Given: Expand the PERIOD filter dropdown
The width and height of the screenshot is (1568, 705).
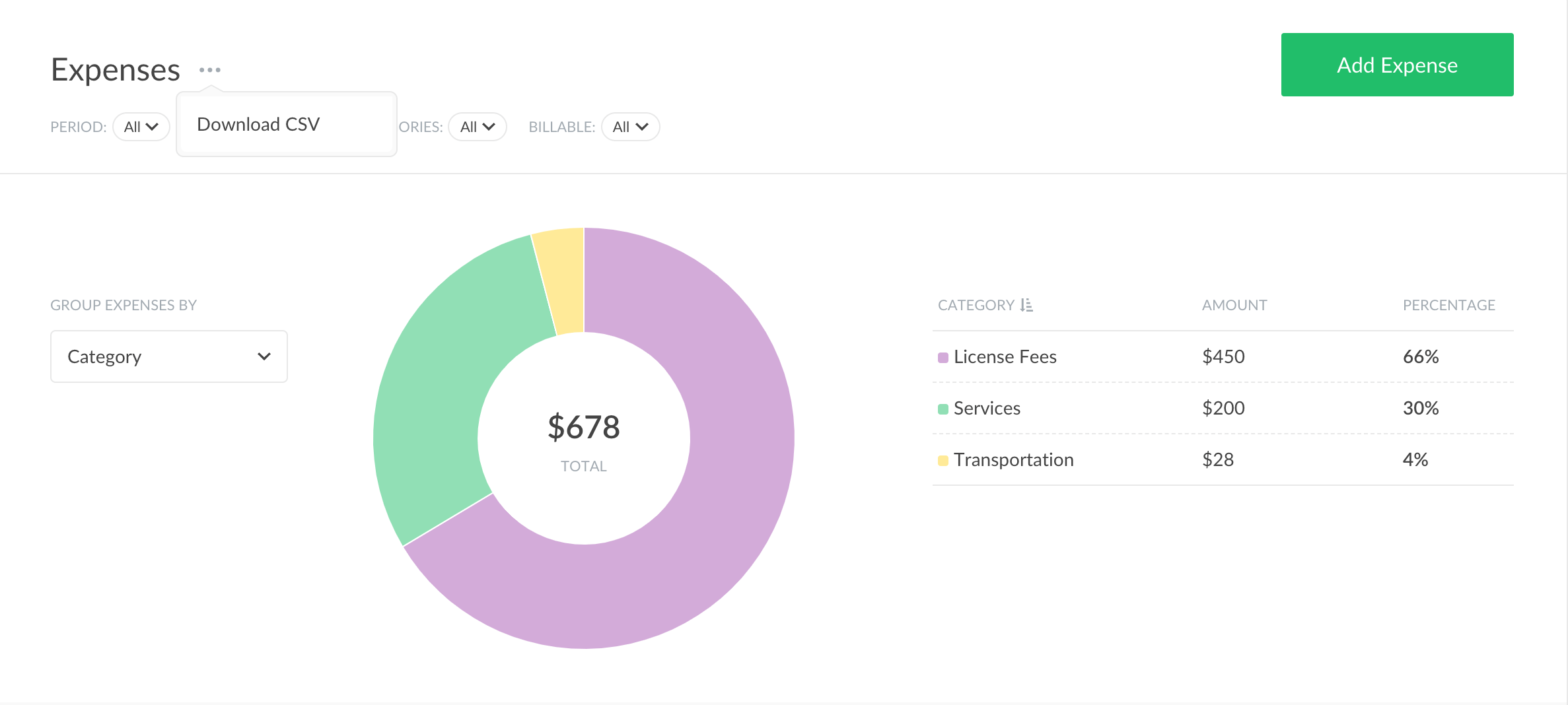Looking at the screenshot, I should point(141,127).
